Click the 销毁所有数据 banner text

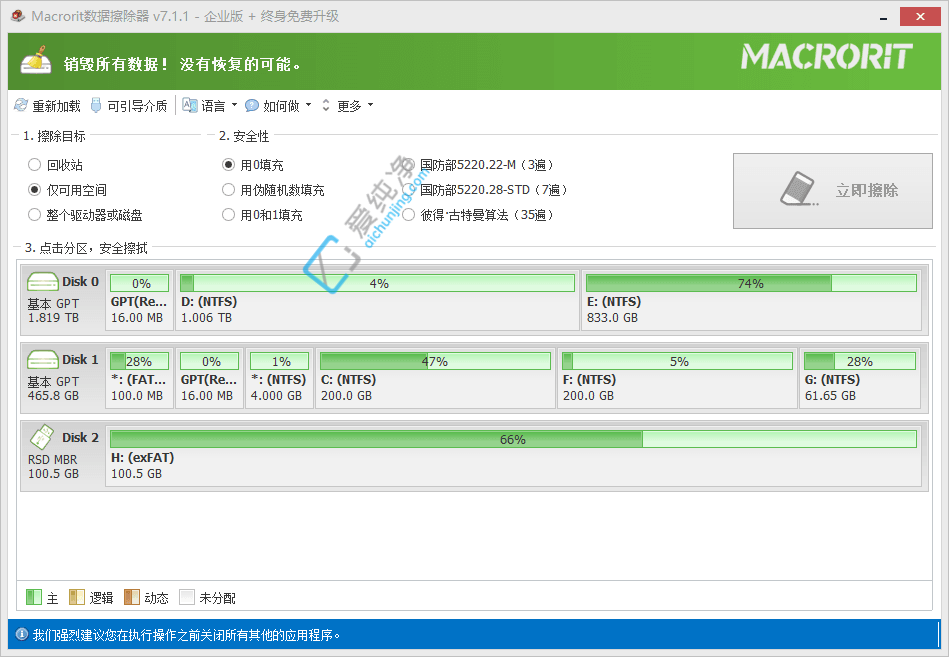point(182,64)
